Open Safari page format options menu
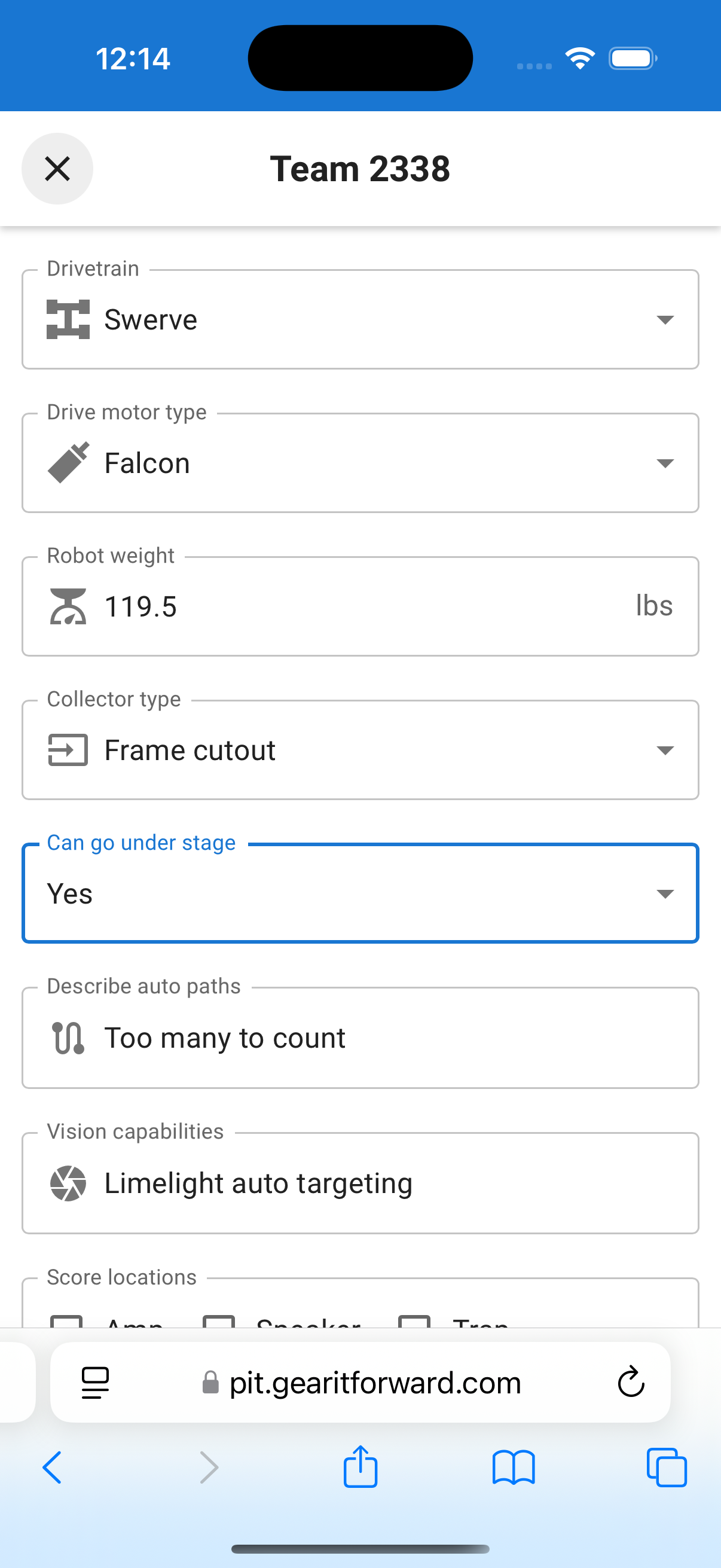The width and height of the screenshot is (721, 1568). pyautogui.click(x=95, y=1383)
